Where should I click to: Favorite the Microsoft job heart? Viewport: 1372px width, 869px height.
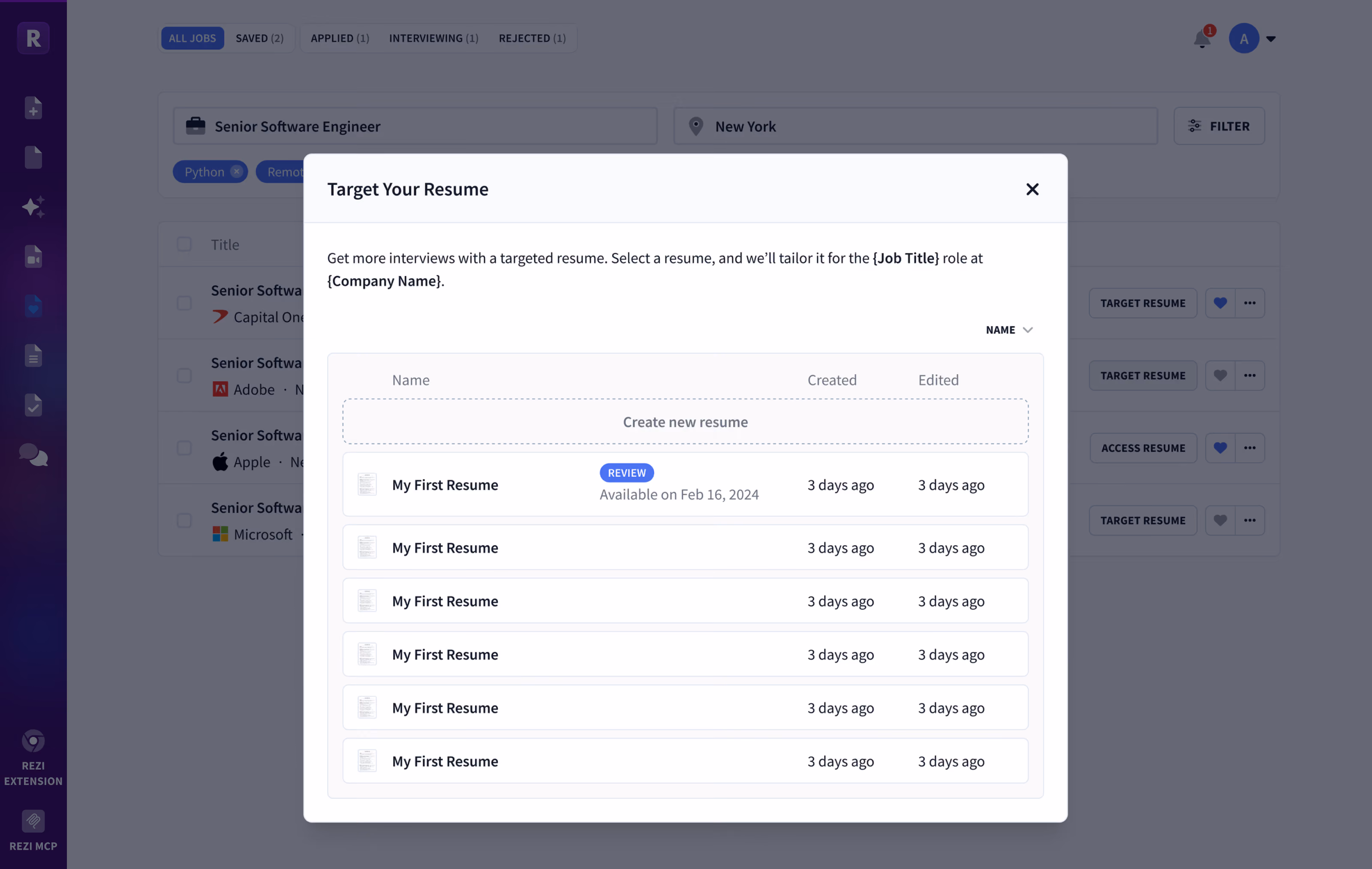1220,520
